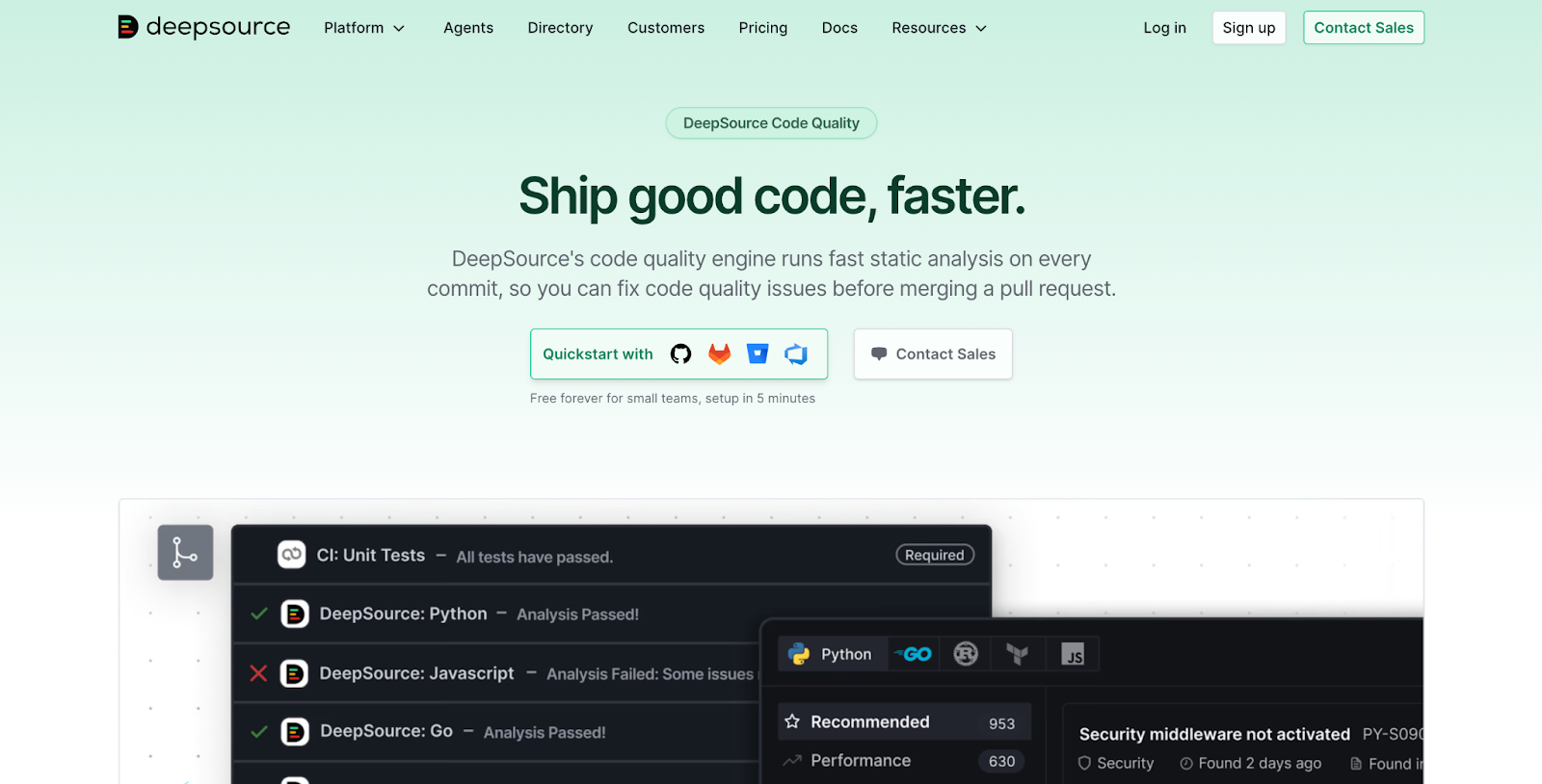
Task: Open the Directory page
Action: point(560,28)
